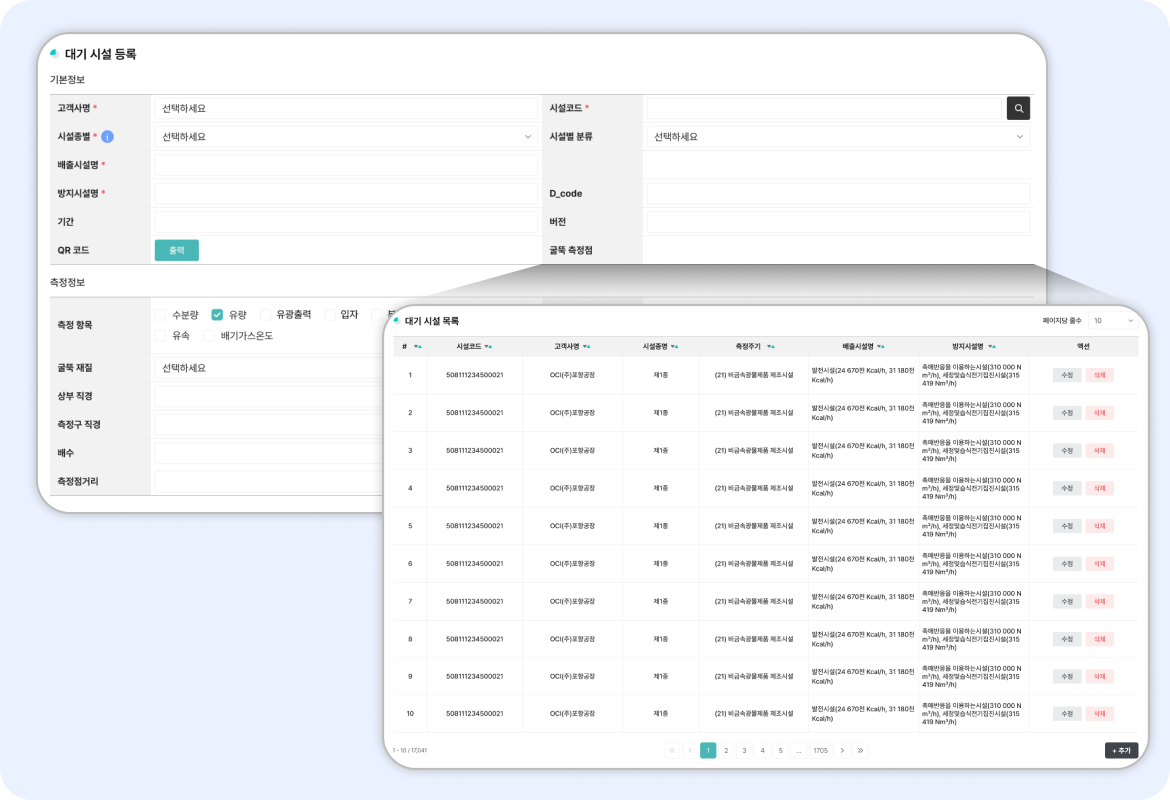This screenshot has height=800, width=1170.
Task: Click 삭제 for row 2
Action: 1099,413
